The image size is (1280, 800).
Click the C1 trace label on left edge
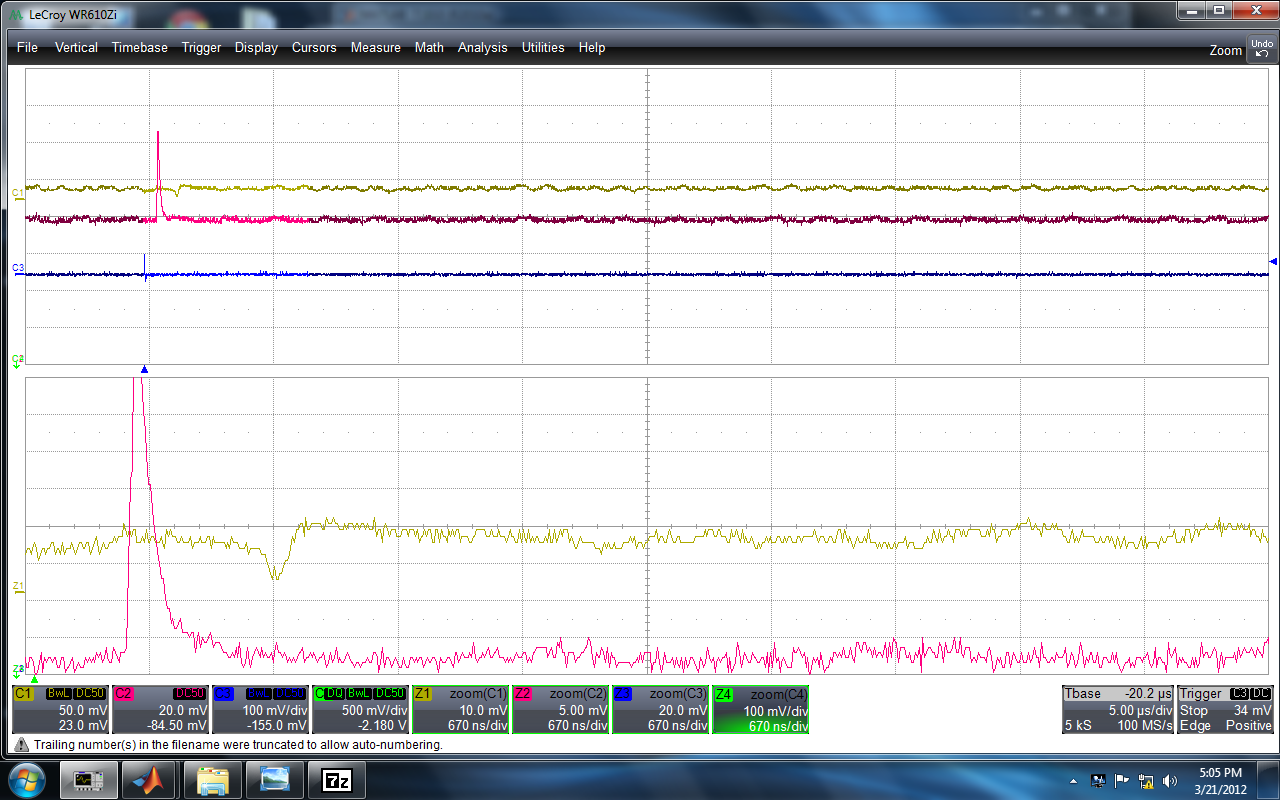pyautogui.click(x=17, y=192)
